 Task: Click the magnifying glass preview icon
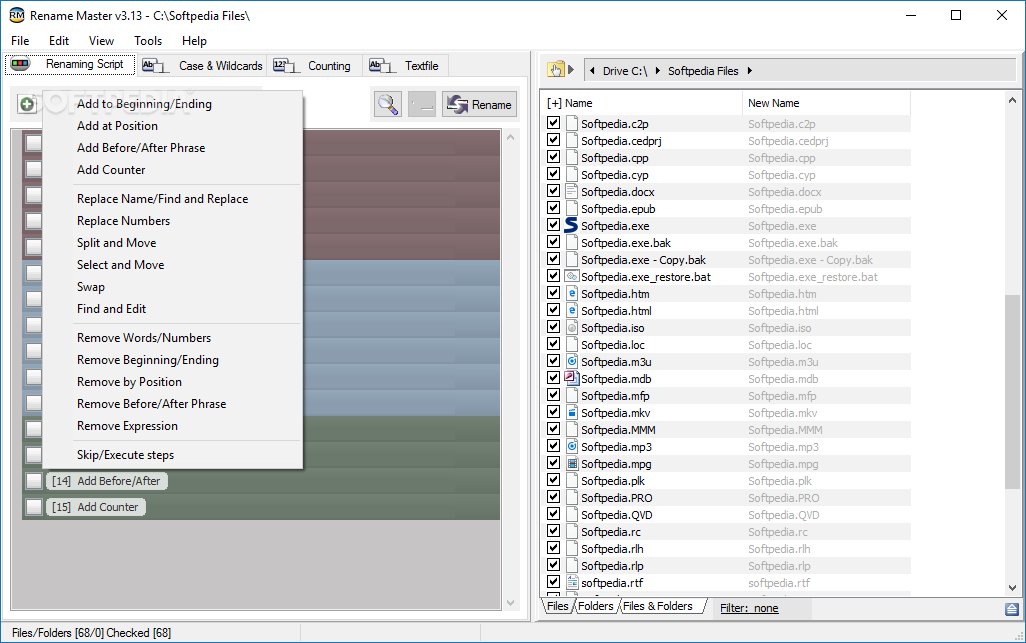pyautogui.click(x=387, y=104)
